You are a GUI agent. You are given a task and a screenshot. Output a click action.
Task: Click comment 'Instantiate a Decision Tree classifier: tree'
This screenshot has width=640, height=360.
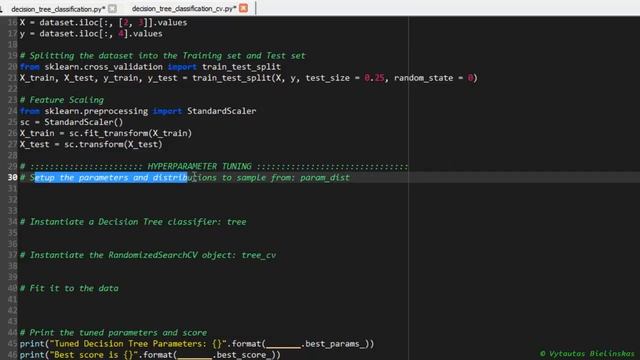pos(133,222)
